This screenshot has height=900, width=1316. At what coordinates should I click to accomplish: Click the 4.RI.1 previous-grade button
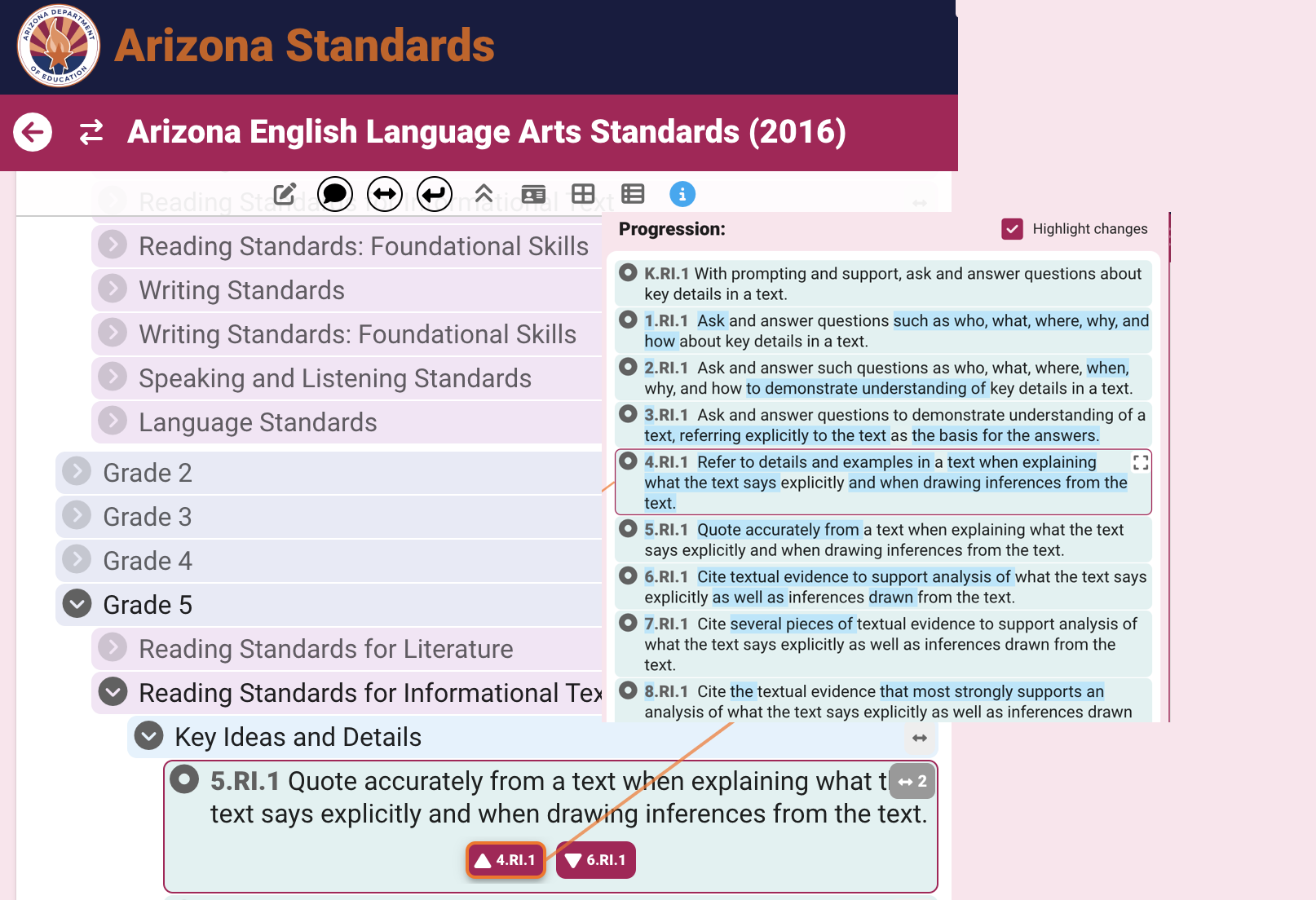[506, 859]
